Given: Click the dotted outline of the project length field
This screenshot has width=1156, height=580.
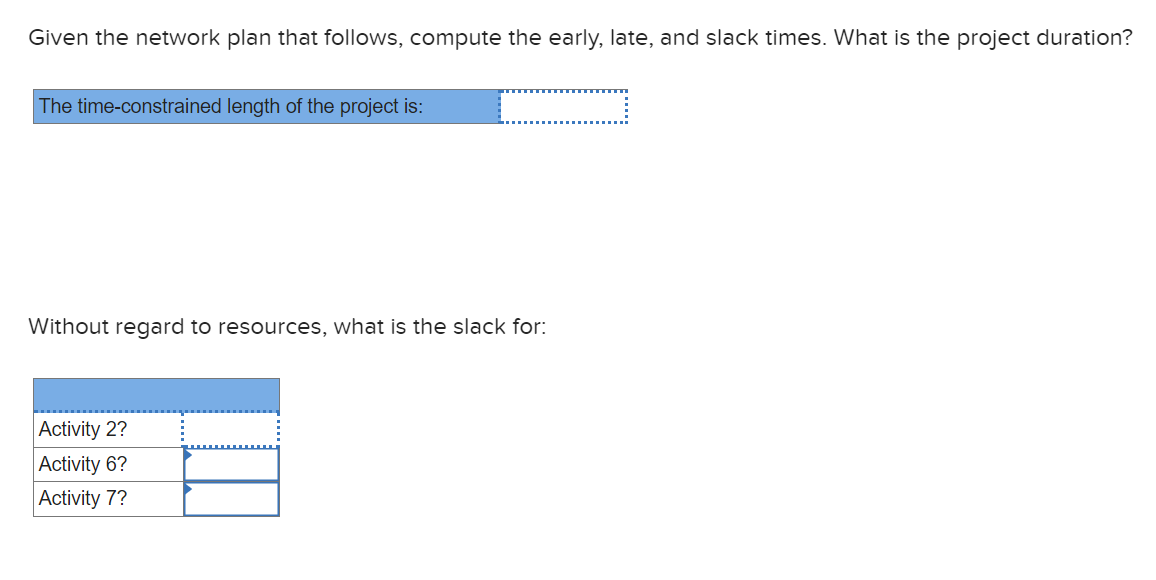Looking at the screenshot, I should 563,93.
